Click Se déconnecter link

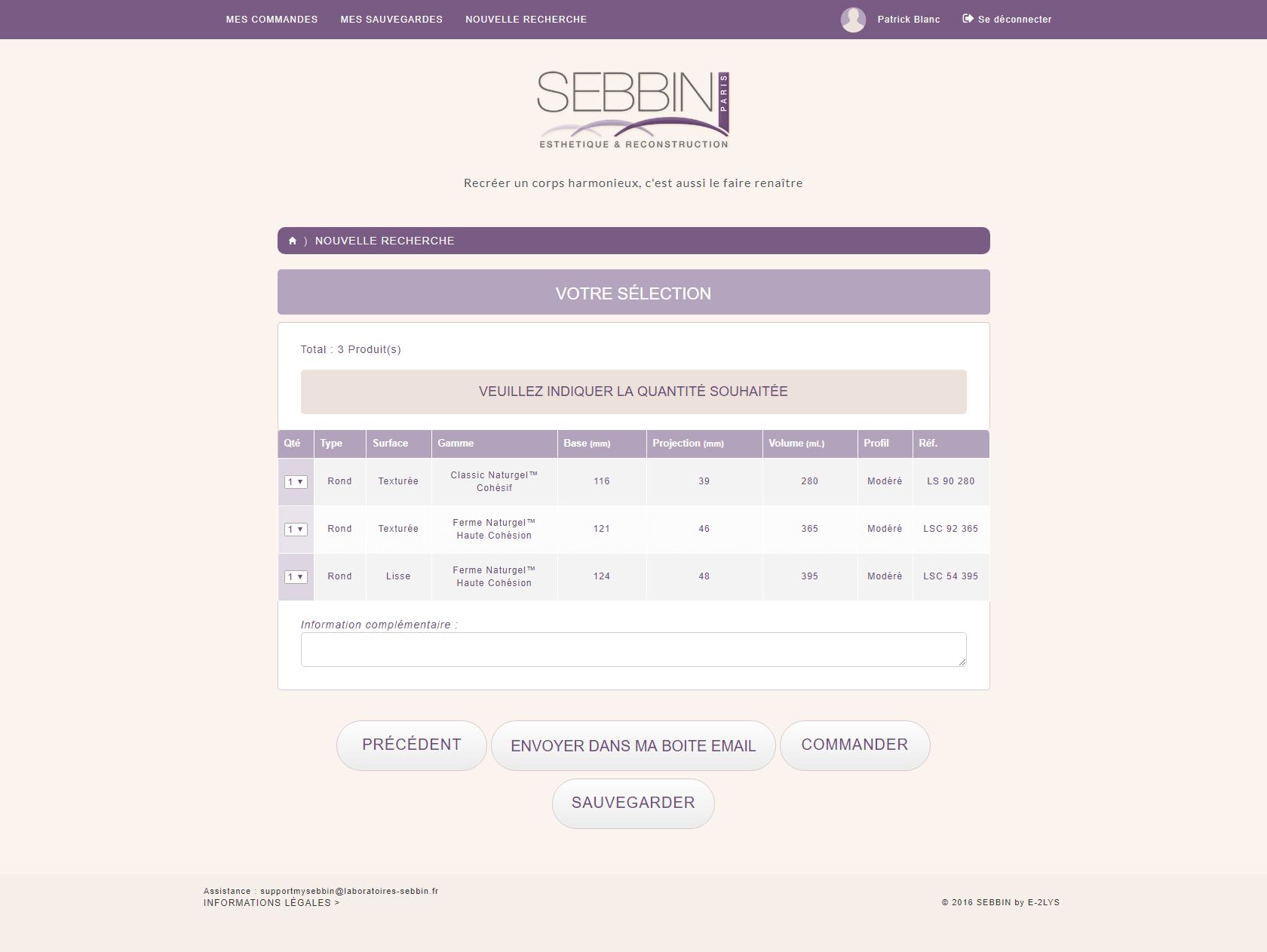(x=1007, y=20)
